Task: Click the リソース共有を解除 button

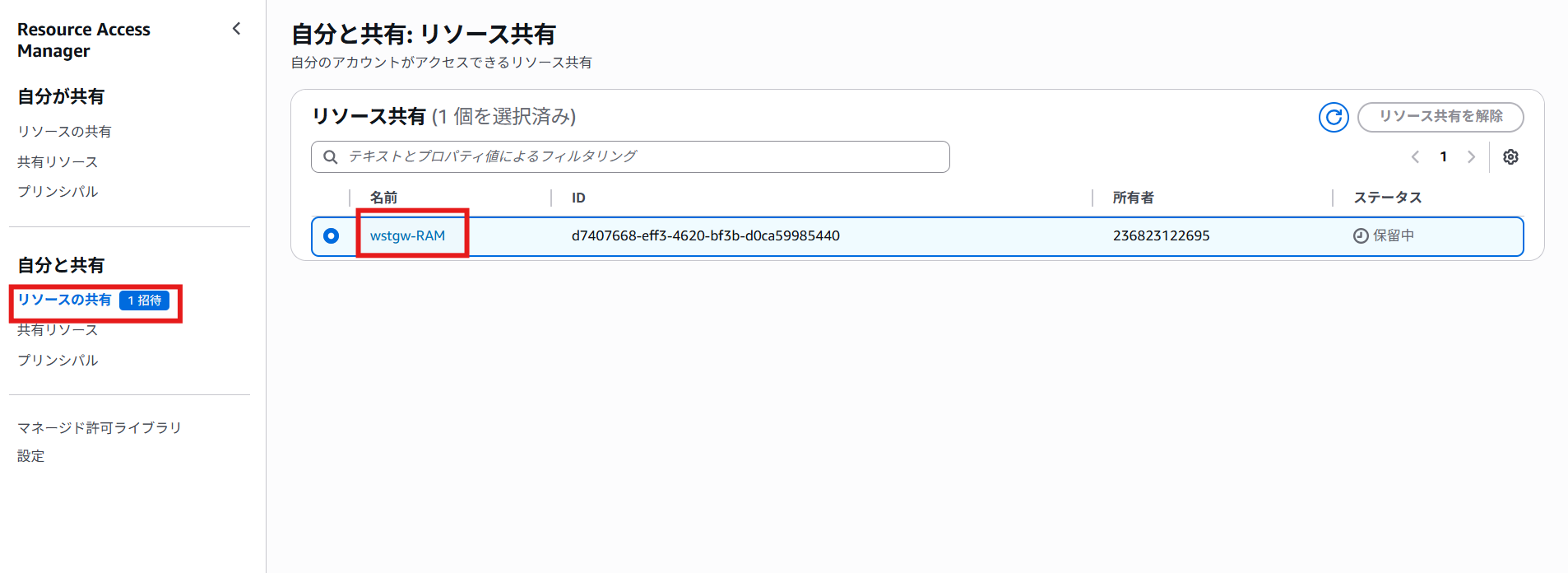Action: [1440, 117]
